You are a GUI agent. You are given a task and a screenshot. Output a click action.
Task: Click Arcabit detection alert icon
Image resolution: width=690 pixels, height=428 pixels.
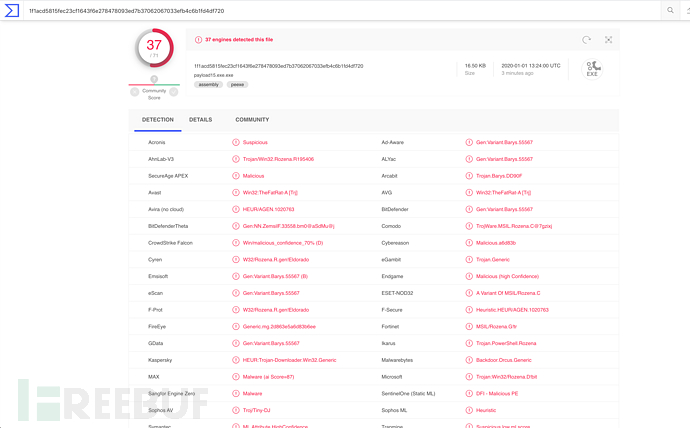pyautogui.click(x=469, y=176)
